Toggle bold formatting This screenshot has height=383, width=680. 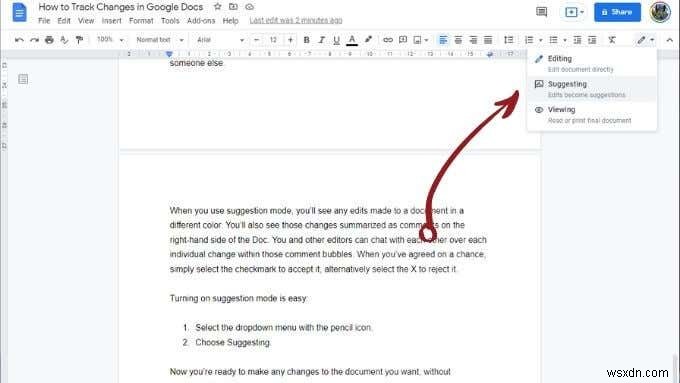[306, 40]
